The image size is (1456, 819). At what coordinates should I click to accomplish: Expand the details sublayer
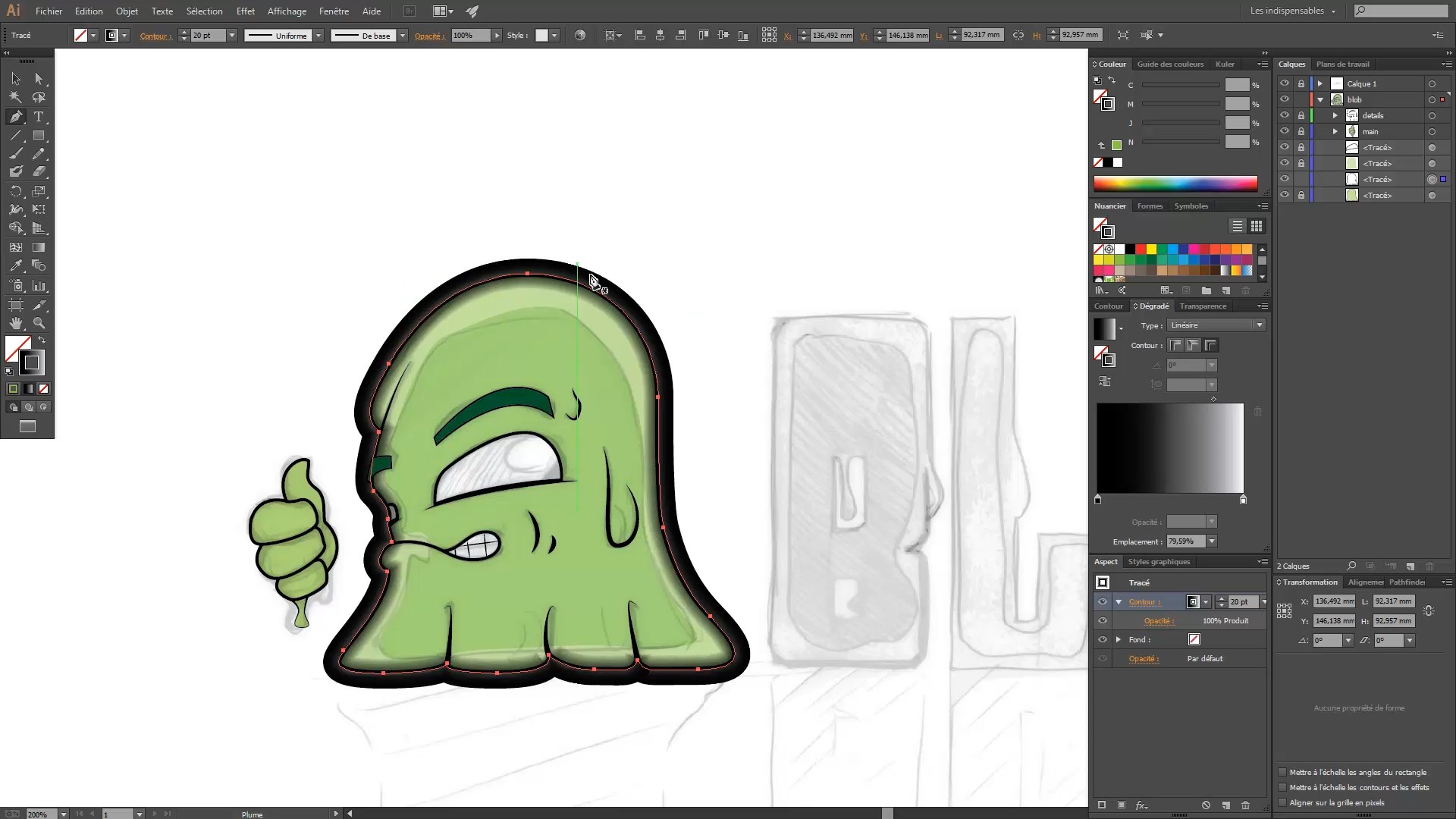[x=1335, y=116]
